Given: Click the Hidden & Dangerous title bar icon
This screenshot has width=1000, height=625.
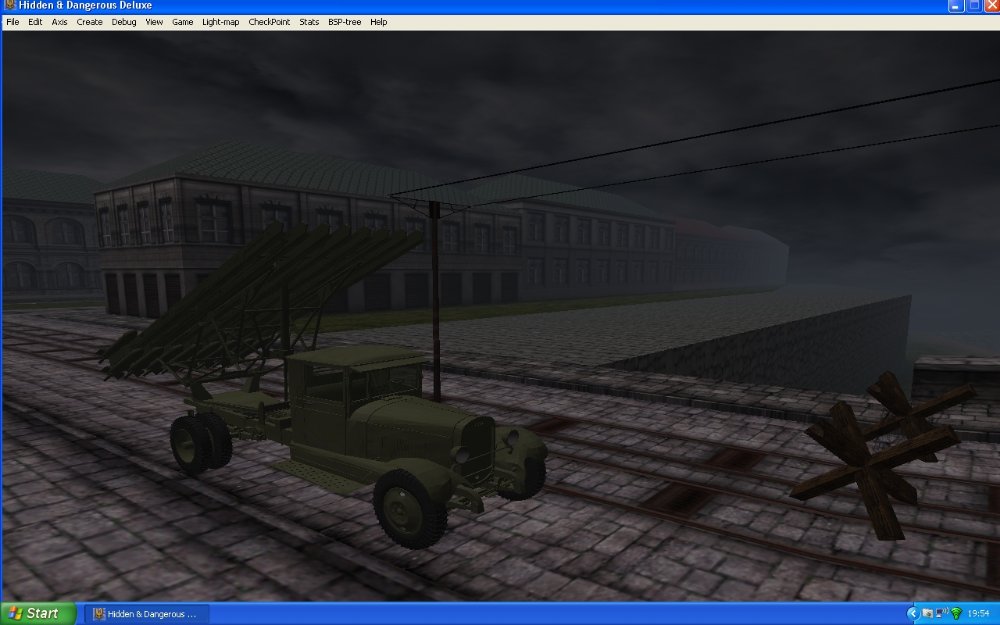Looking at the screenshot, I should 8,5.
